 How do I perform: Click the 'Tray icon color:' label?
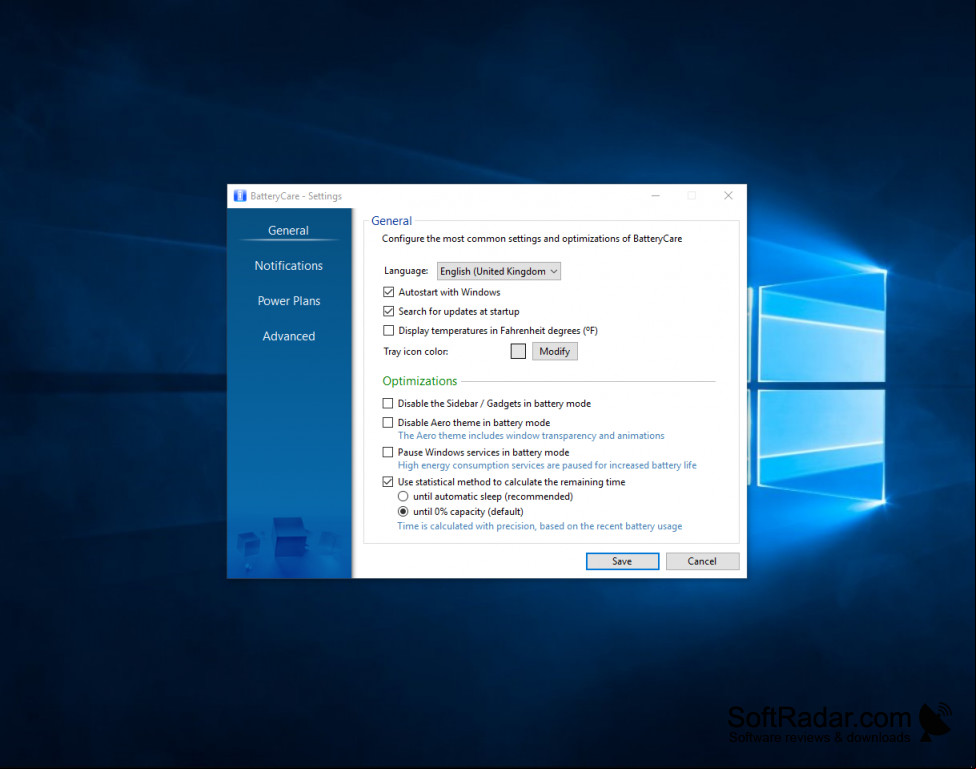click(416, 352)
